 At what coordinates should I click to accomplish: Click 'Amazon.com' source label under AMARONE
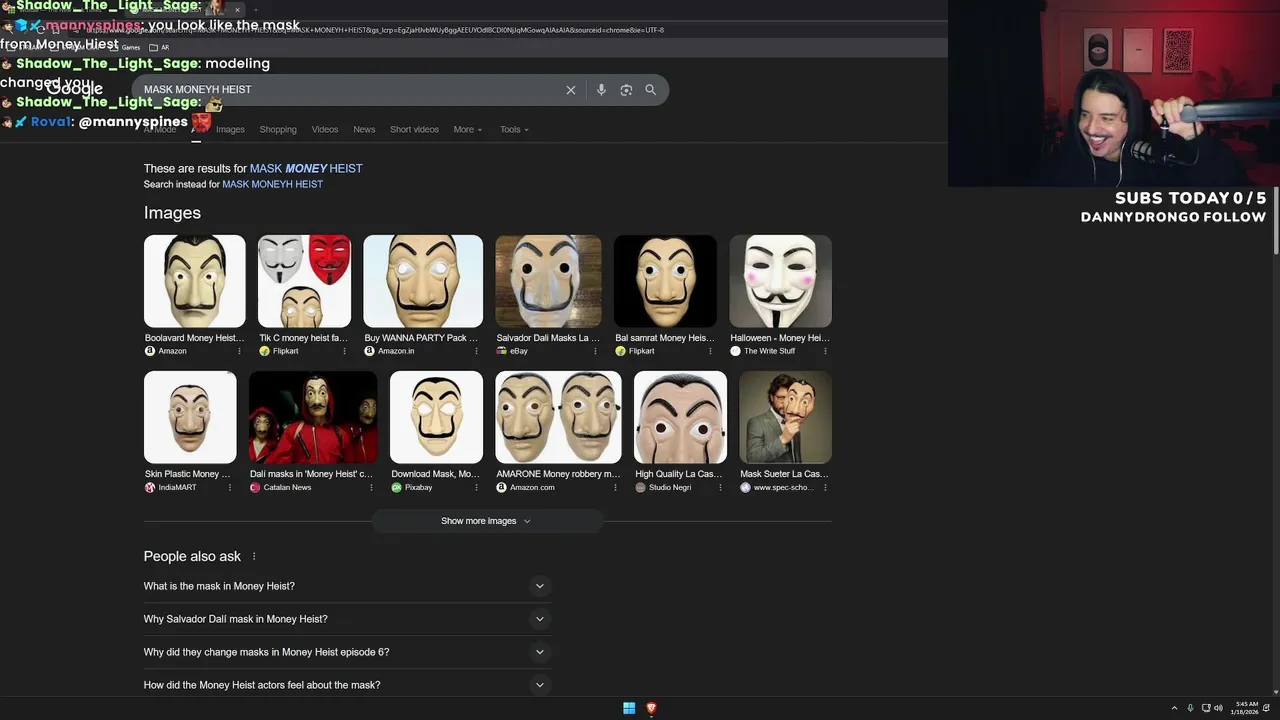[x=532, y=488]
